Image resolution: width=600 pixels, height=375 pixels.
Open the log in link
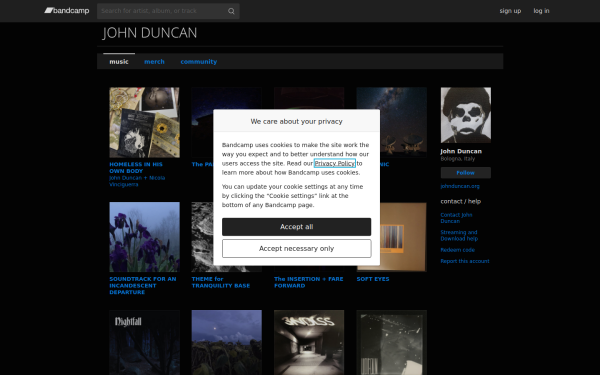[541, 11]
